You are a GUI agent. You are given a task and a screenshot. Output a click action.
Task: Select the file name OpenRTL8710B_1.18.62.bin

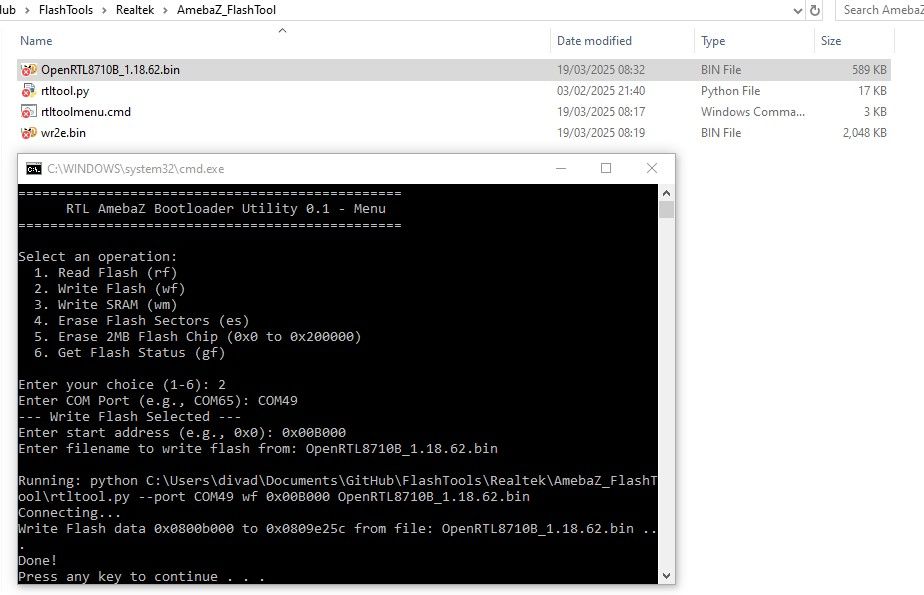(110, 70)
